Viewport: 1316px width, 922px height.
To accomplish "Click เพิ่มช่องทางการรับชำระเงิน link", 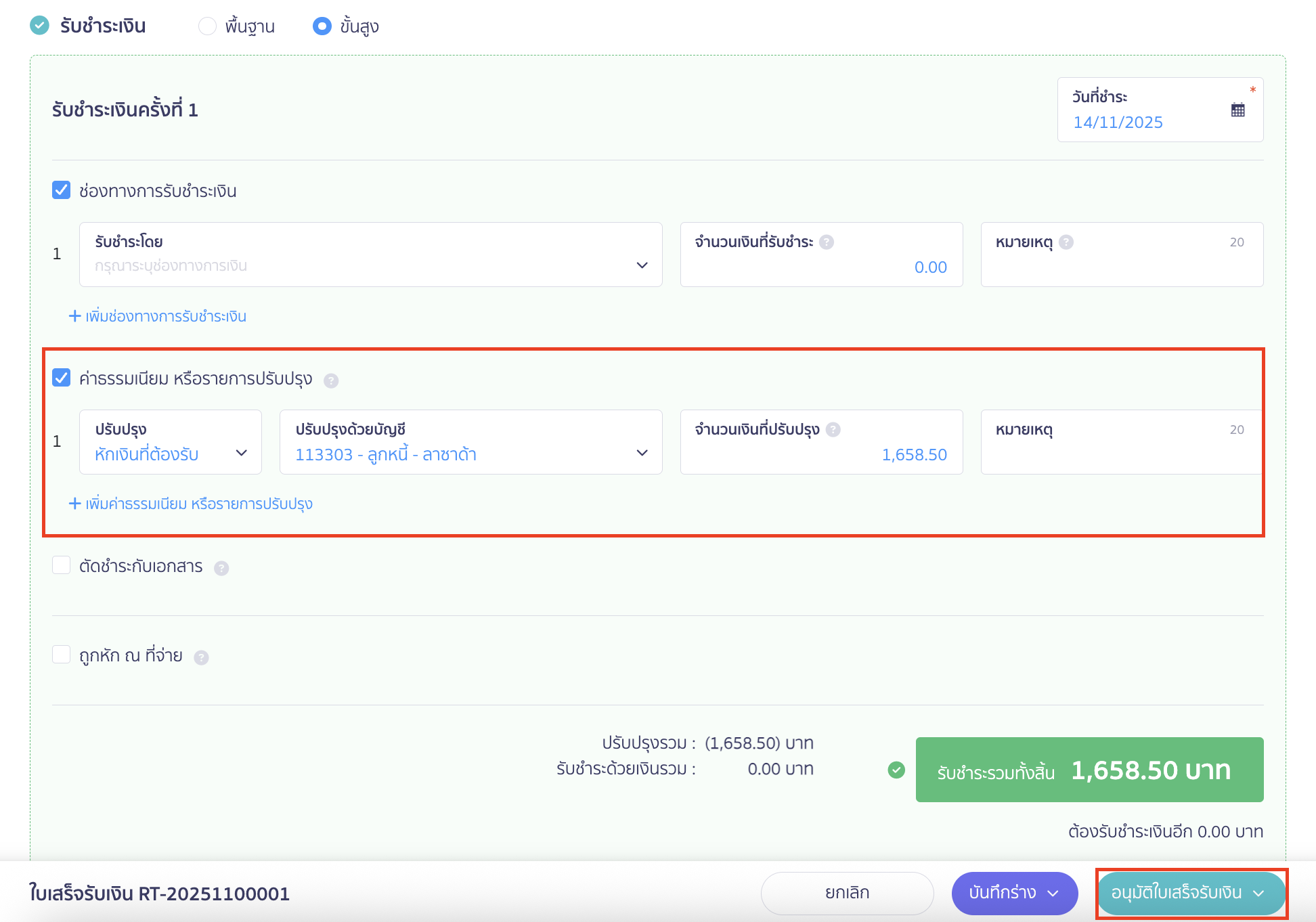I will (158, 316).
